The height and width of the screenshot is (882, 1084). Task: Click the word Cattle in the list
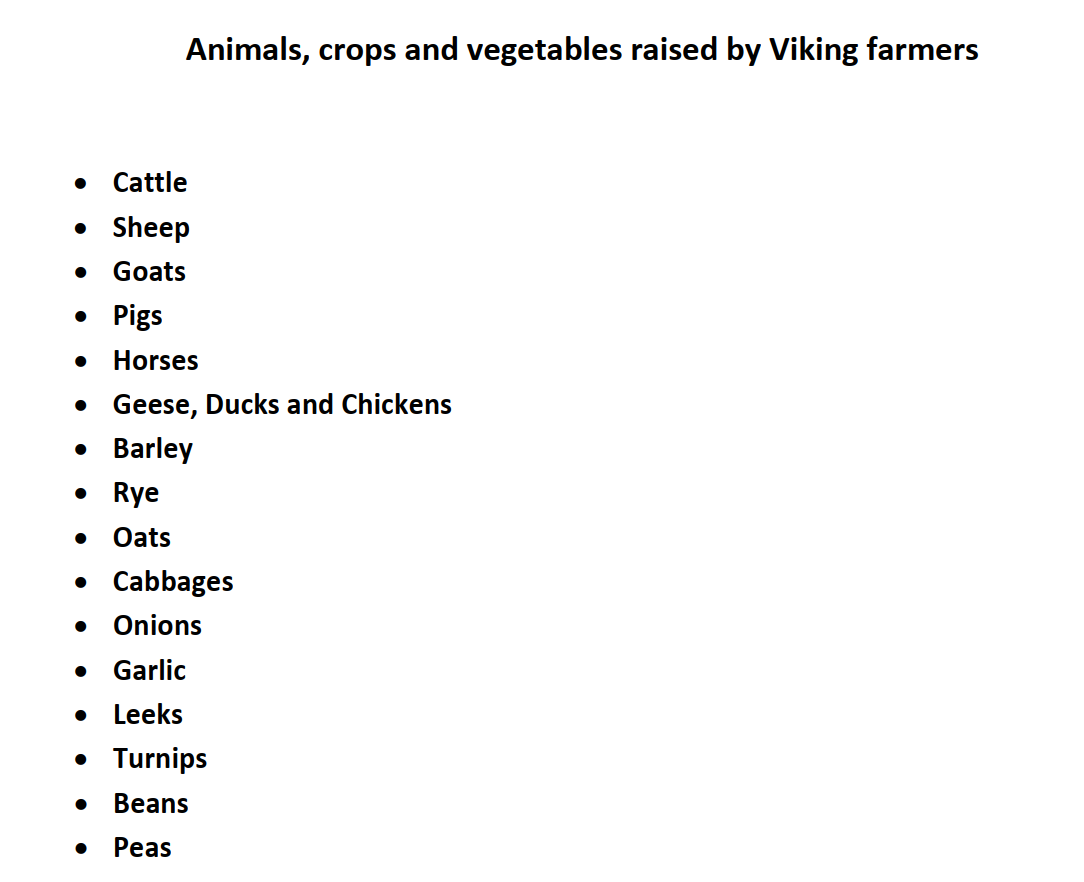[x=150, y=182]
